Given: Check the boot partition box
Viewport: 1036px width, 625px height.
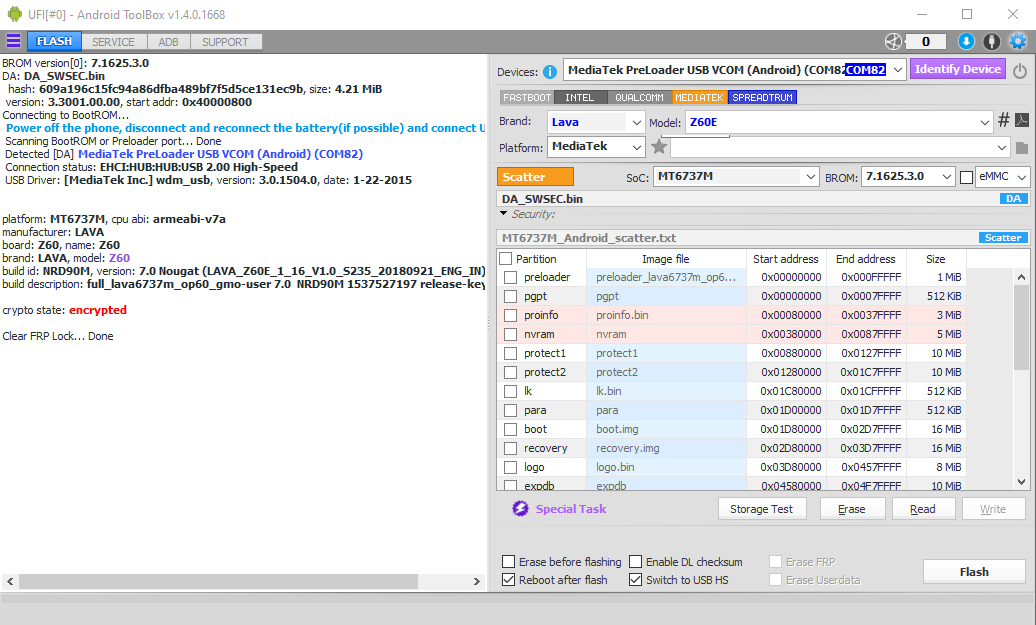Looking at the screenshot, I should coord(510,429).
